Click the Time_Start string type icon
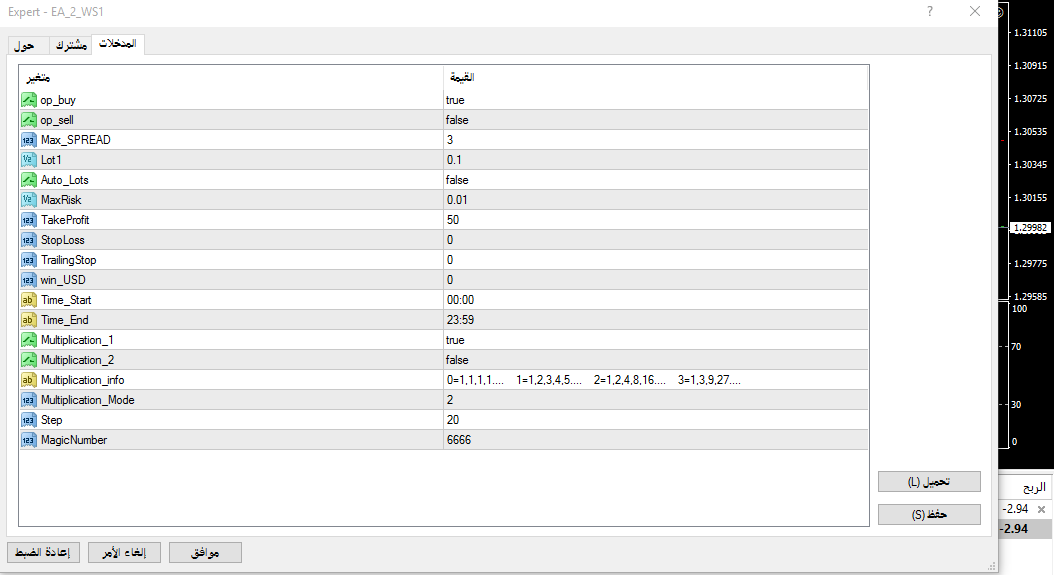This screenshot has width=1054, height=575. pyautogui.click(x=29, y=300)
